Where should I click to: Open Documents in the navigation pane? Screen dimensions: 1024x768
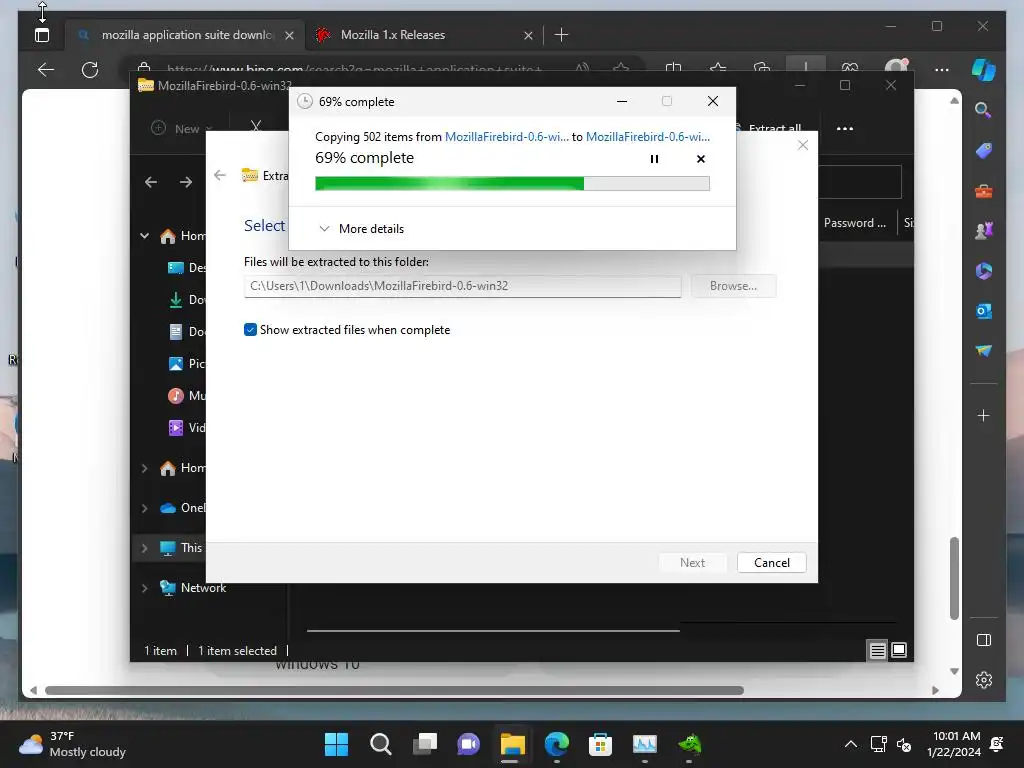(186, 332)
